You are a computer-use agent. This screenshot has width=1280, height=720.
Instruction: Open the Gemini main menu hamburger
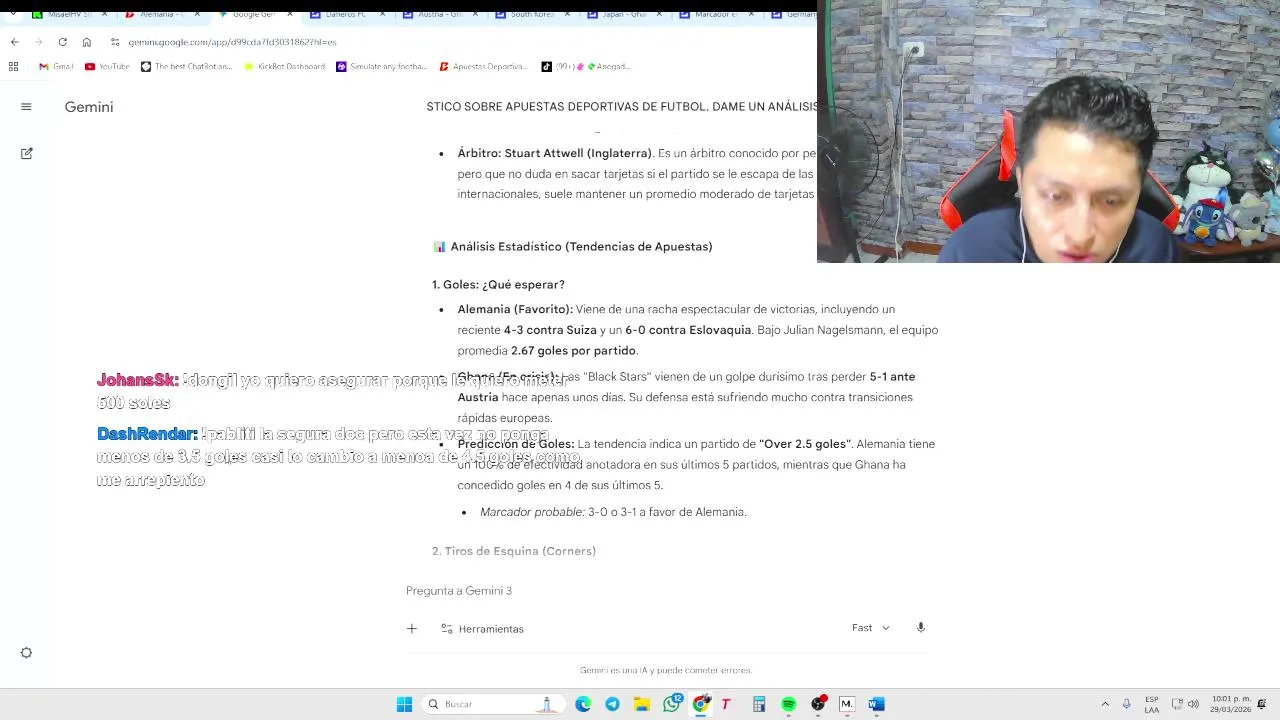point(26,107)
